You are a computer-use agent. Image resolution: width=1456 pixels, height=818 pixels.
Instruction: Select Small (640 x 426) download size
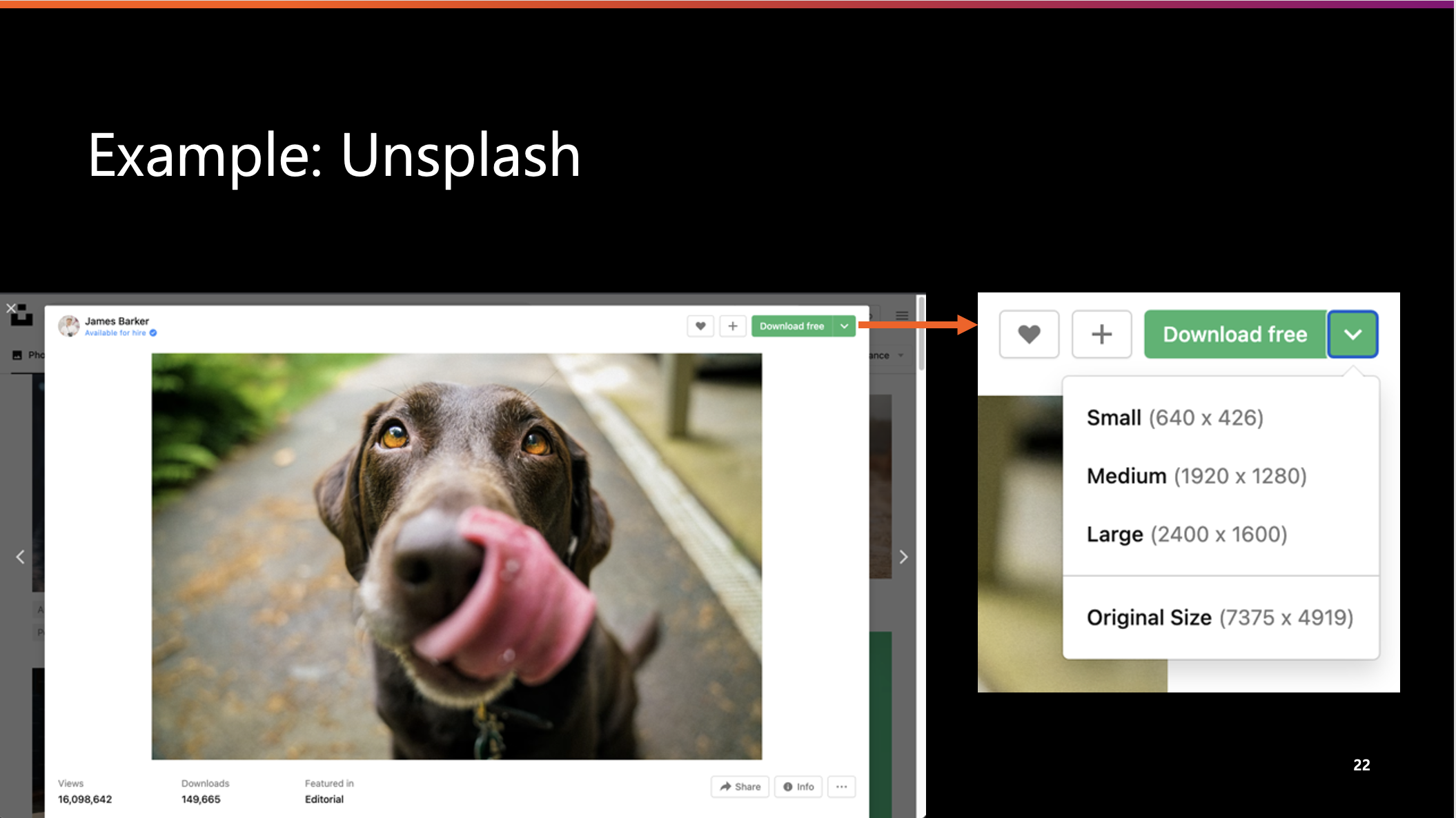coord(1174,418)
